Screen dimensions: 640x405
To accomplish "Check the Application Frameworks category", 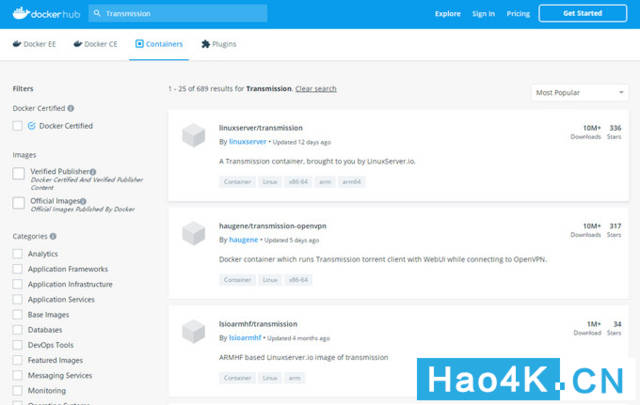I will [x=18, y=269].
